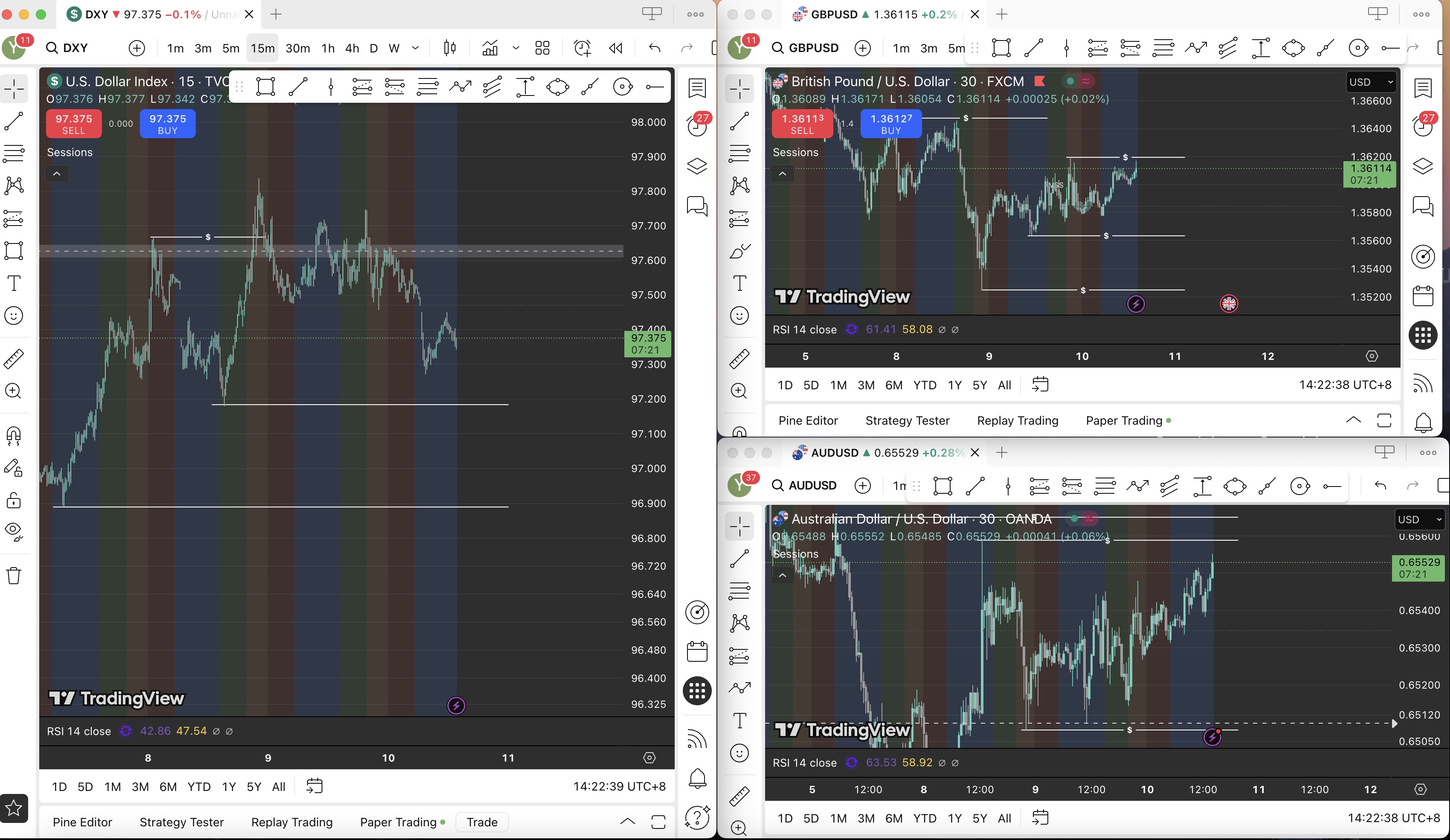This screenshot has height=840, width=1450.
Task: Open the Pine Editor tab in the DXY window
Action: 82,822
